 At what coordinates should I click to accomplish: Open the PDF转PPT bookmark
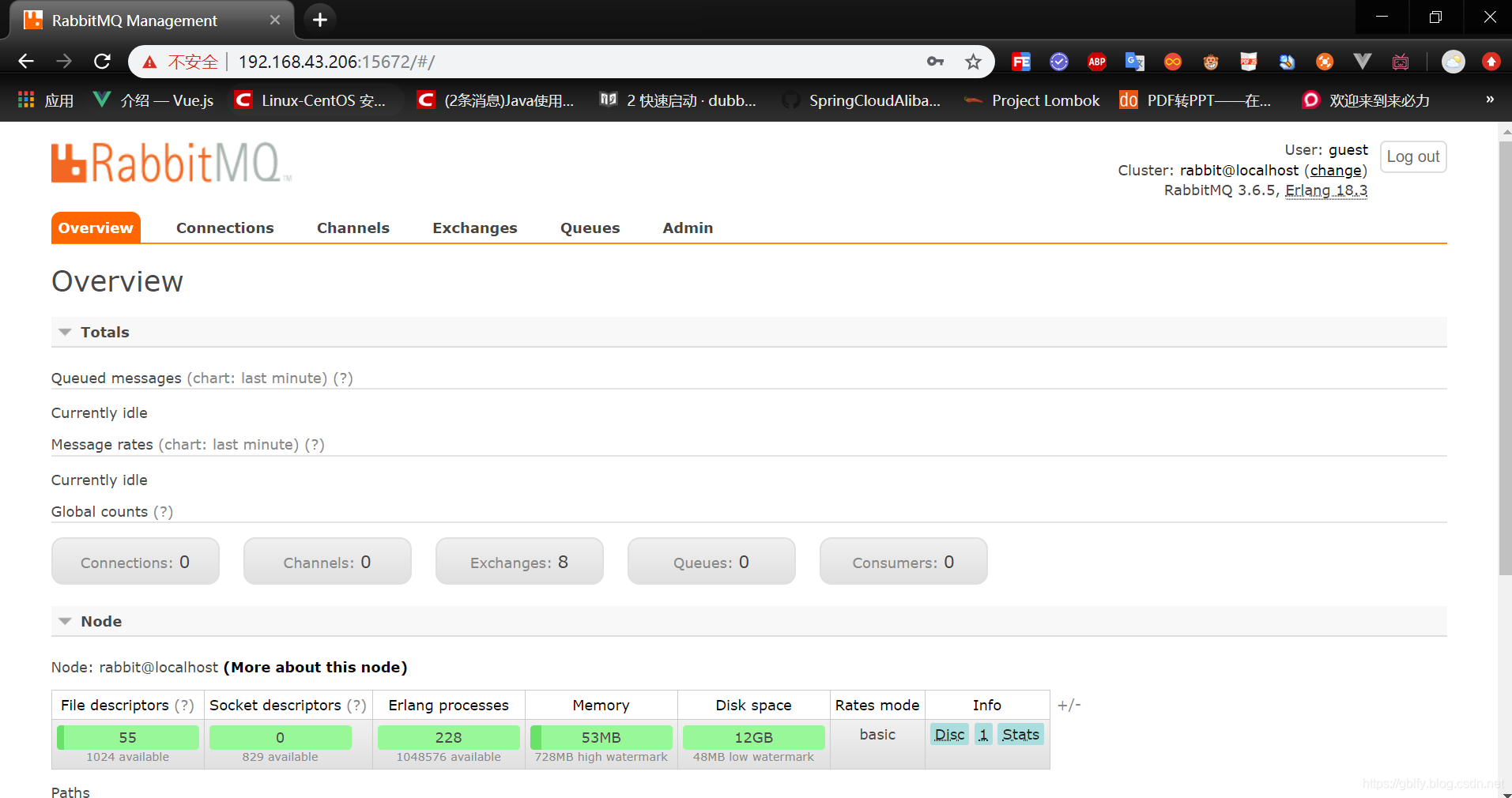(x=1195, y=100)
